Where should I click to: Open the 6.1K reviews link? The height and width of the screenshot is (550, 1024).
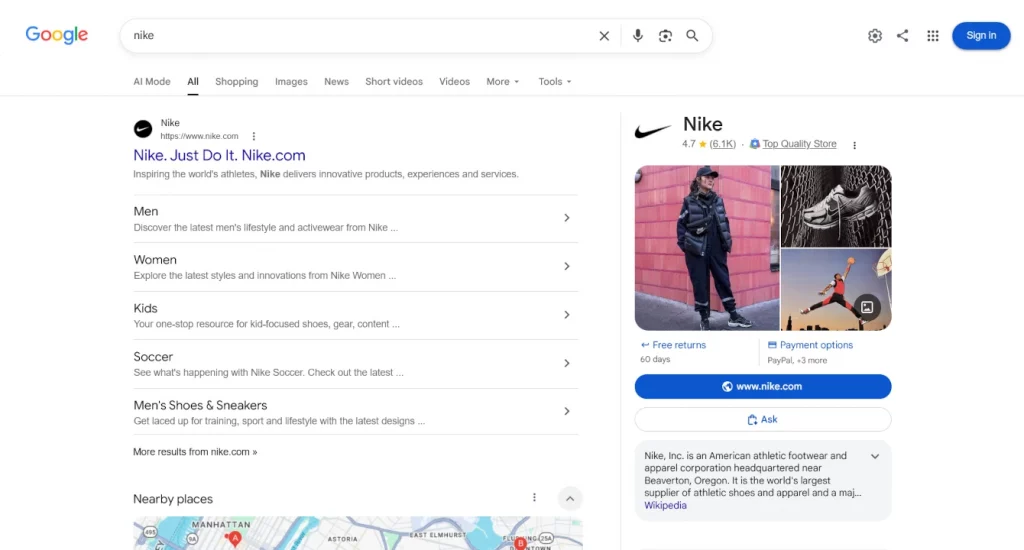[722, 144]
